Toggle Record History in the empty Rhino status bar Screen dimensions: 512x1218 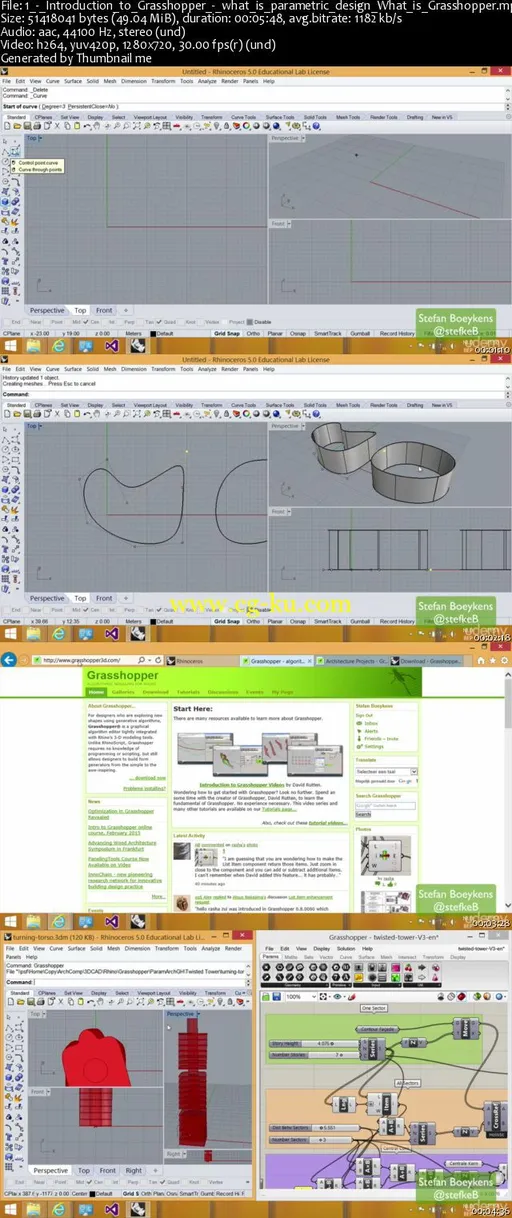tap(398, 333)
